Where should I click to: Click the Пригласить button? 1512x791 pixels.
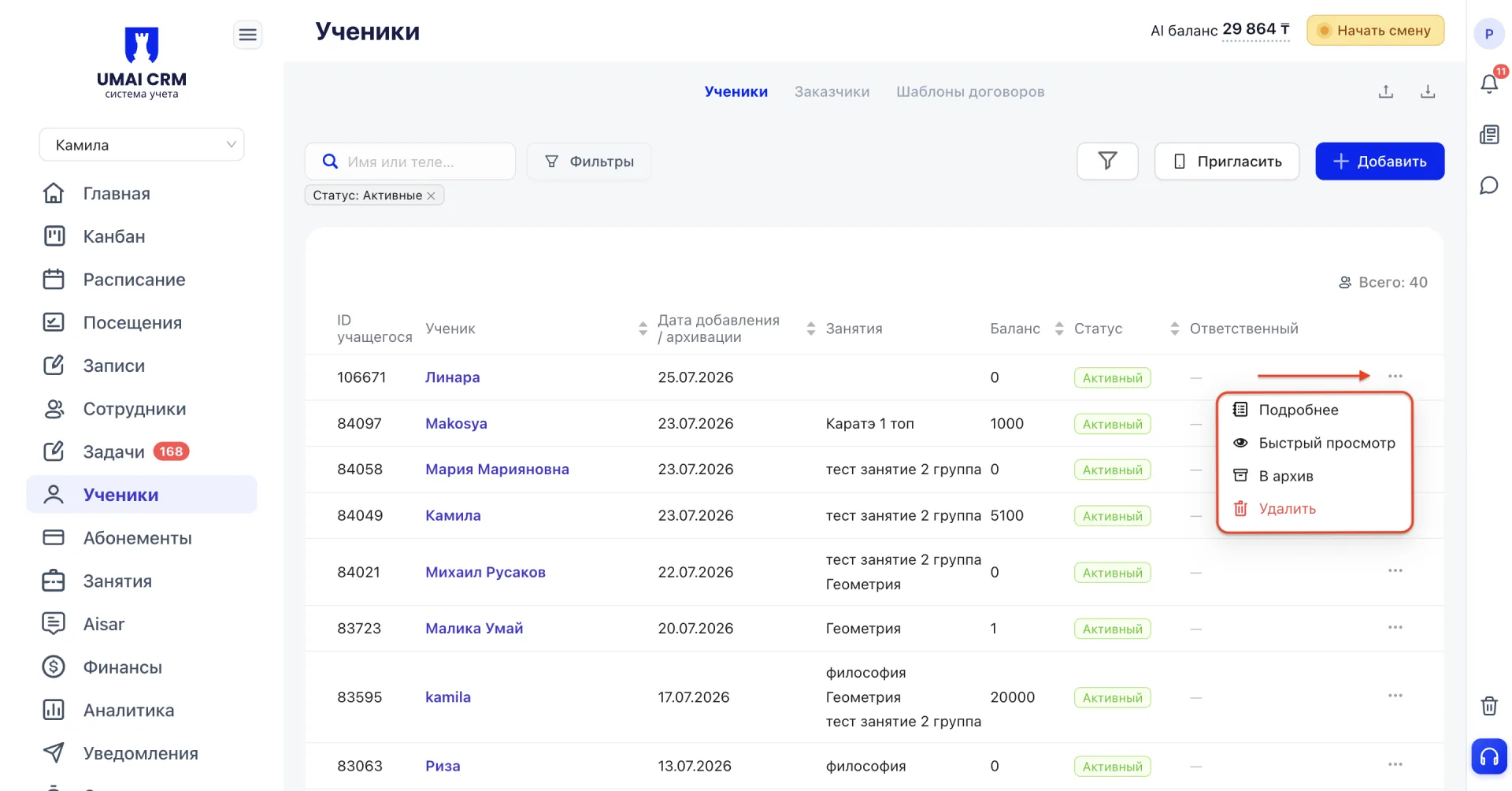[1227, 162]
